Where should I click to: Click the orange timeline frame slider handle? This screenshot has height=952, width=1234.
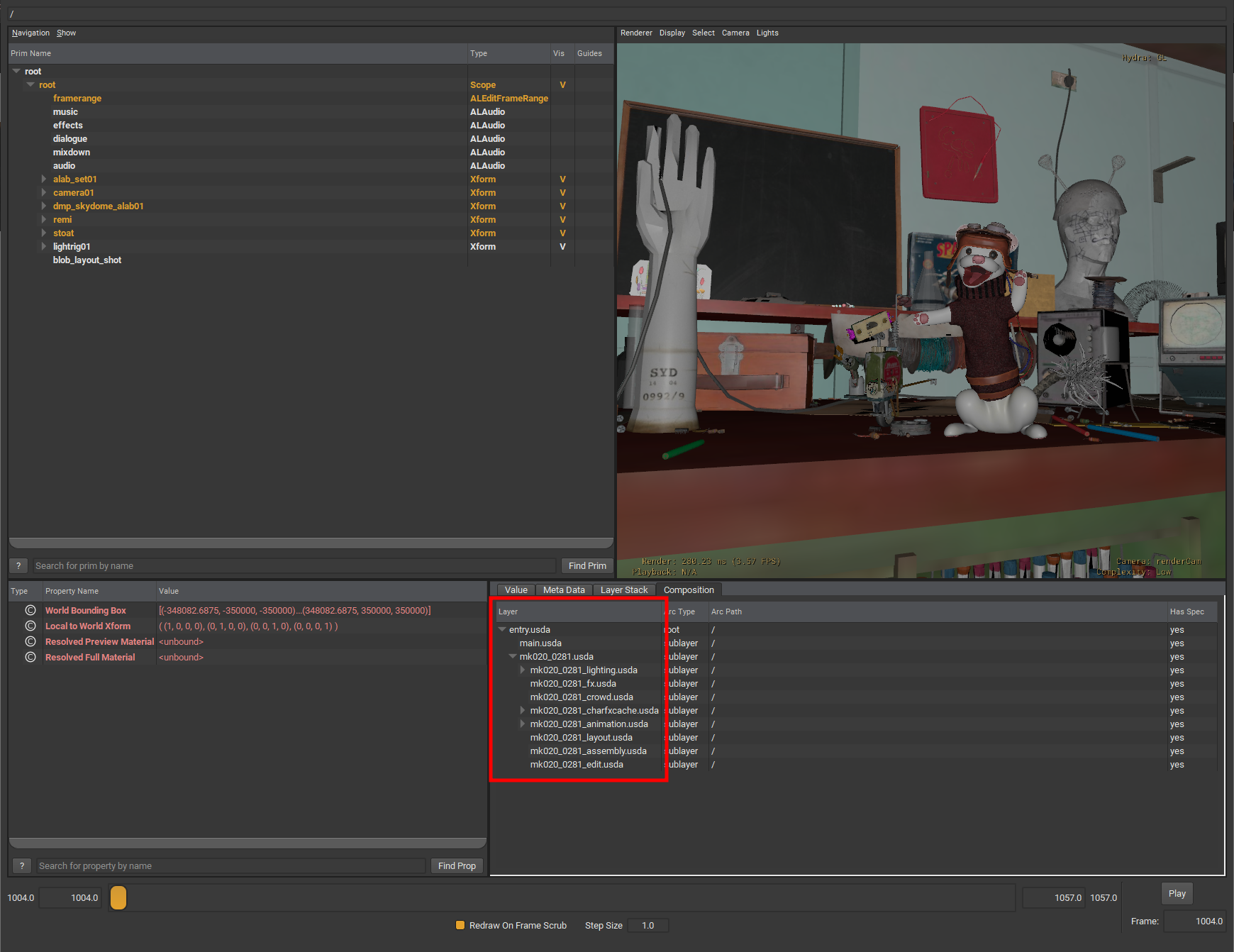point(118,897)
